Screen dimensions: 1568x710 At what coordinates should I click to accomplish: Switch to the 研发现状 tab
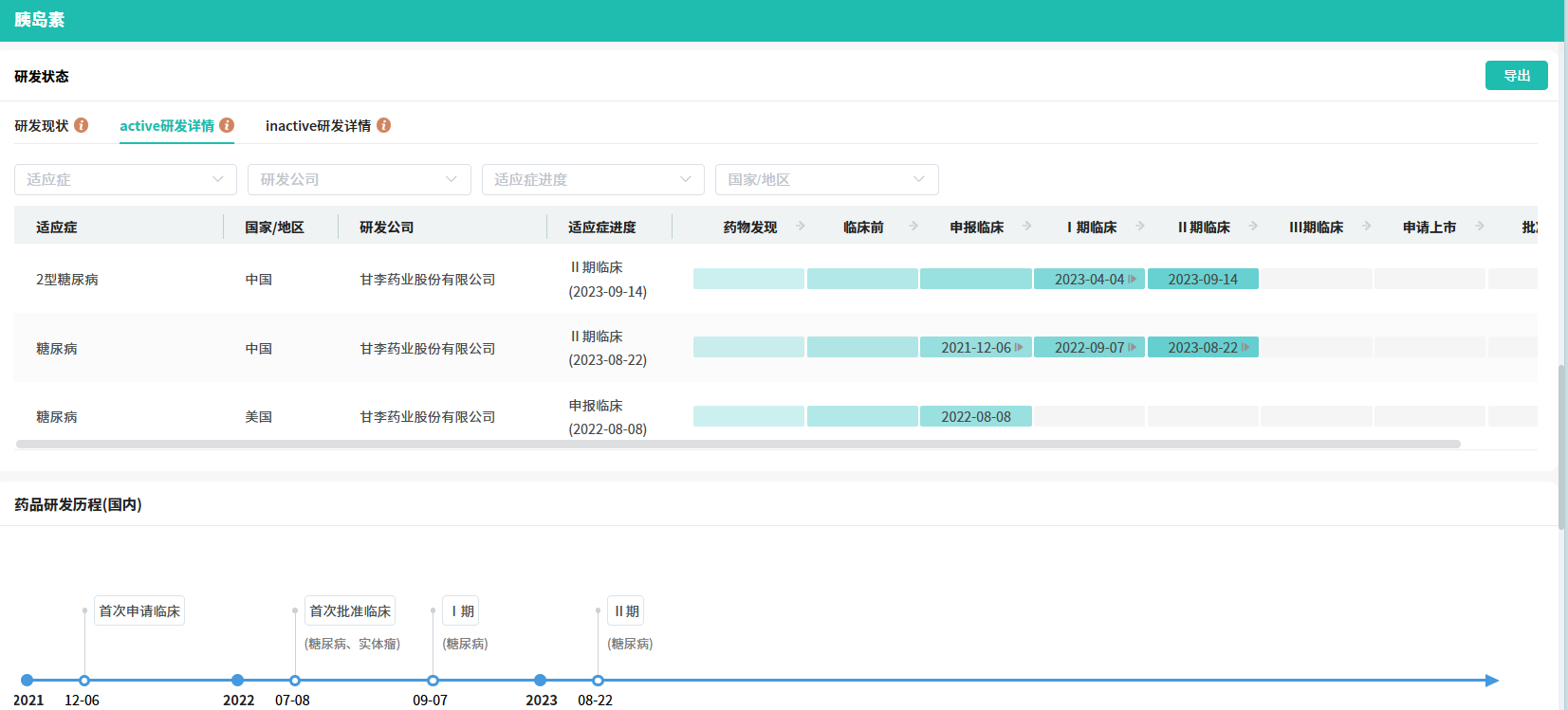(x=42, y=126)
